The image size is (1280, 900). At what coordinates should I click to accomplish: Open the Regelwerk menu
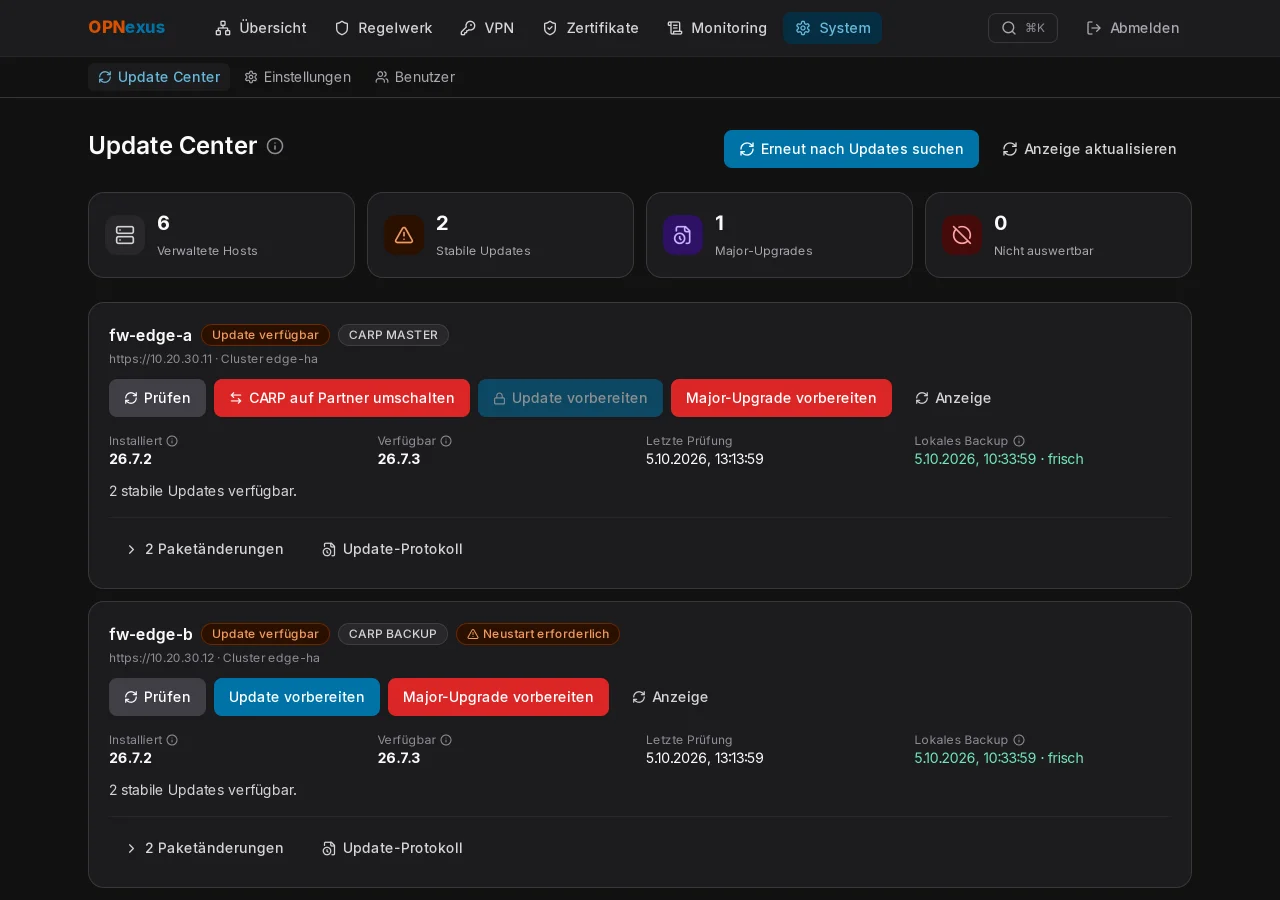[x=383, y=28]
